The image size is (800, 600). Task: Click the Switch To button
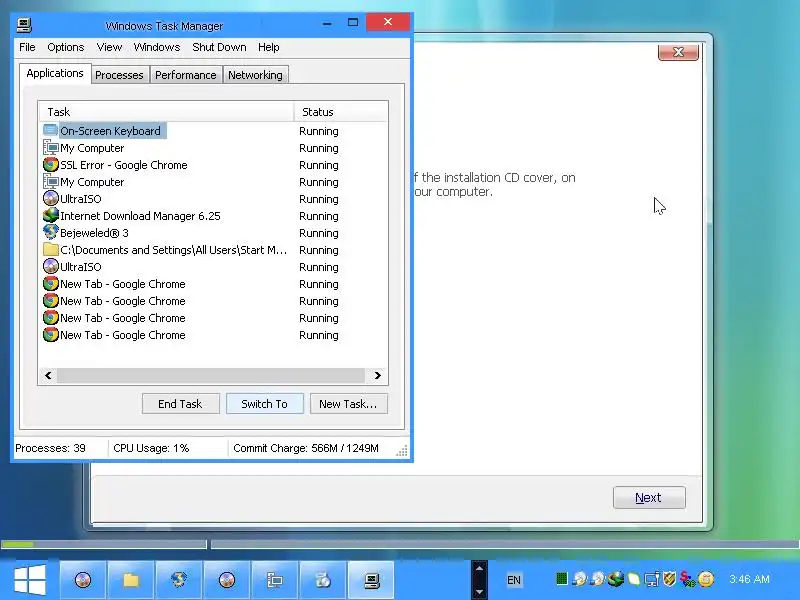click(x=265, y=404)
